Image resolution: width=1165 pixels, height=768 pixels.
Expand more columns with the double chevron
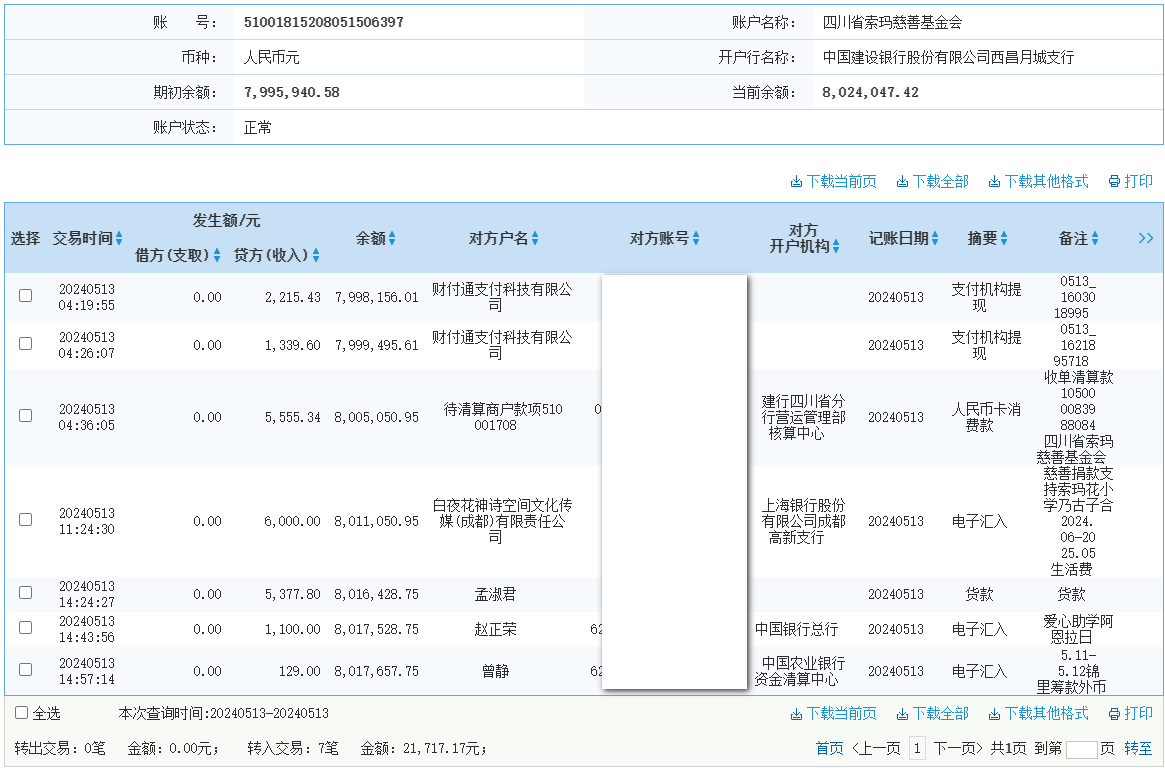point(1146,238)
